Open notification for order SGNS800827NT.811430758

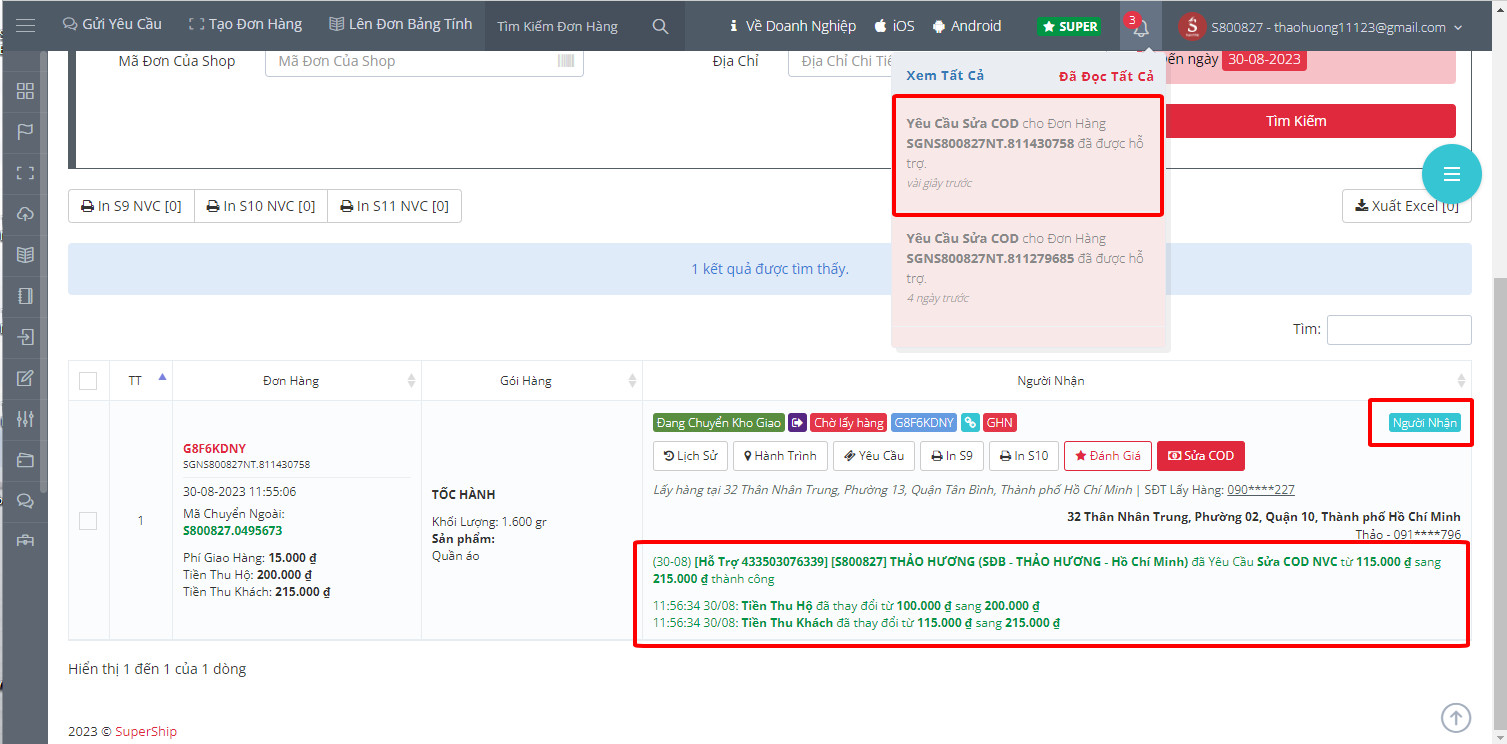pyautogui.click(x=1028, y=155)
